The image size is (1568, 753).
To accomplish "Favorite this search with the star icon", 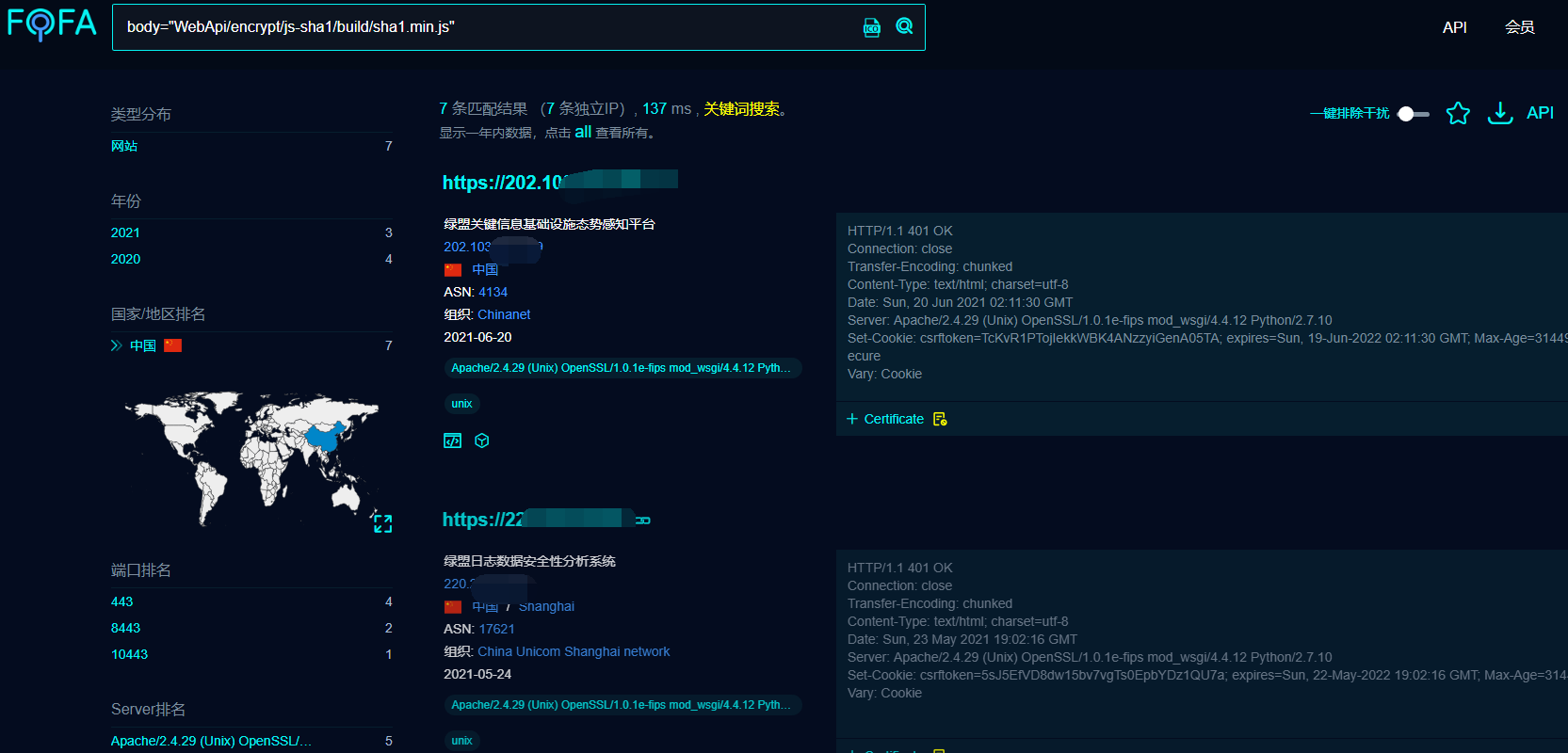I will (x=1458, y=113).
